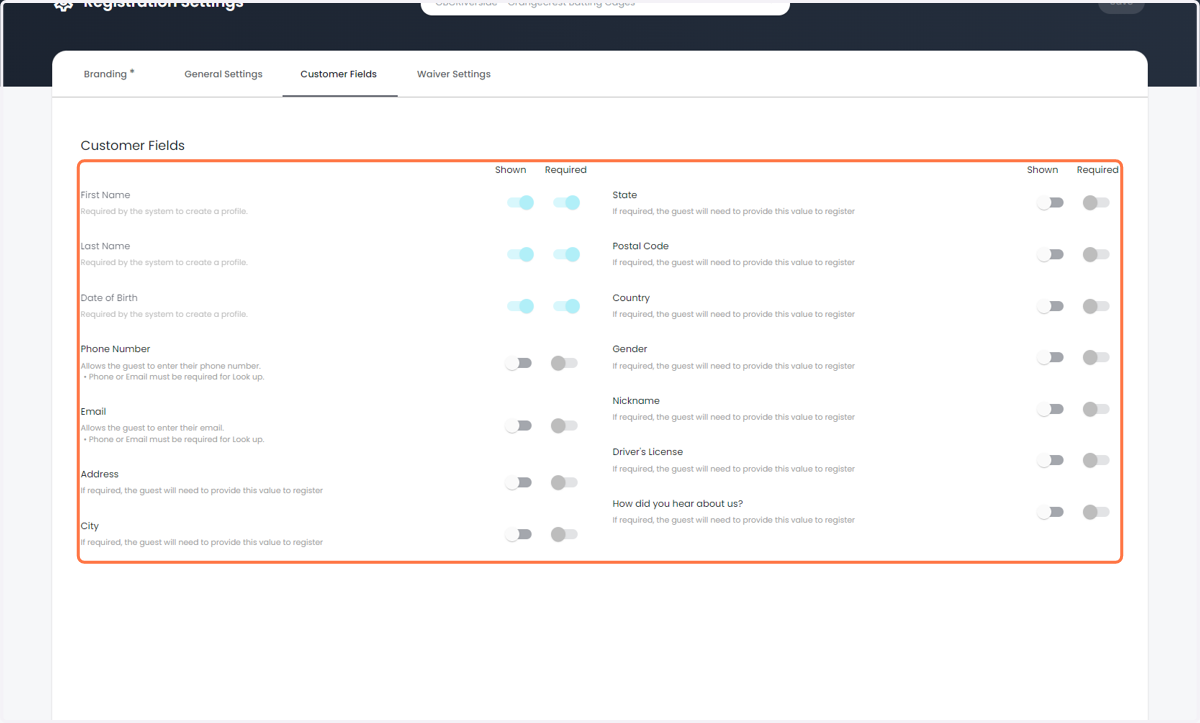
Task: Switch to the General Settings tab
Action: pos(223,74)
